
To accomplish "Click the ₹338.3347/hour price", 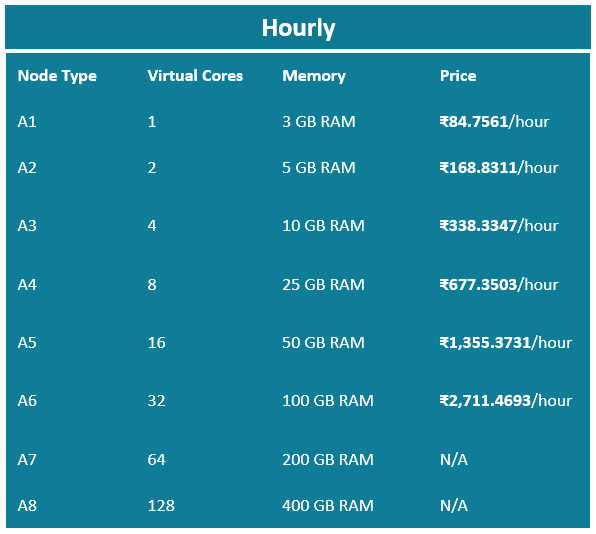I will [x=499, y=226].
